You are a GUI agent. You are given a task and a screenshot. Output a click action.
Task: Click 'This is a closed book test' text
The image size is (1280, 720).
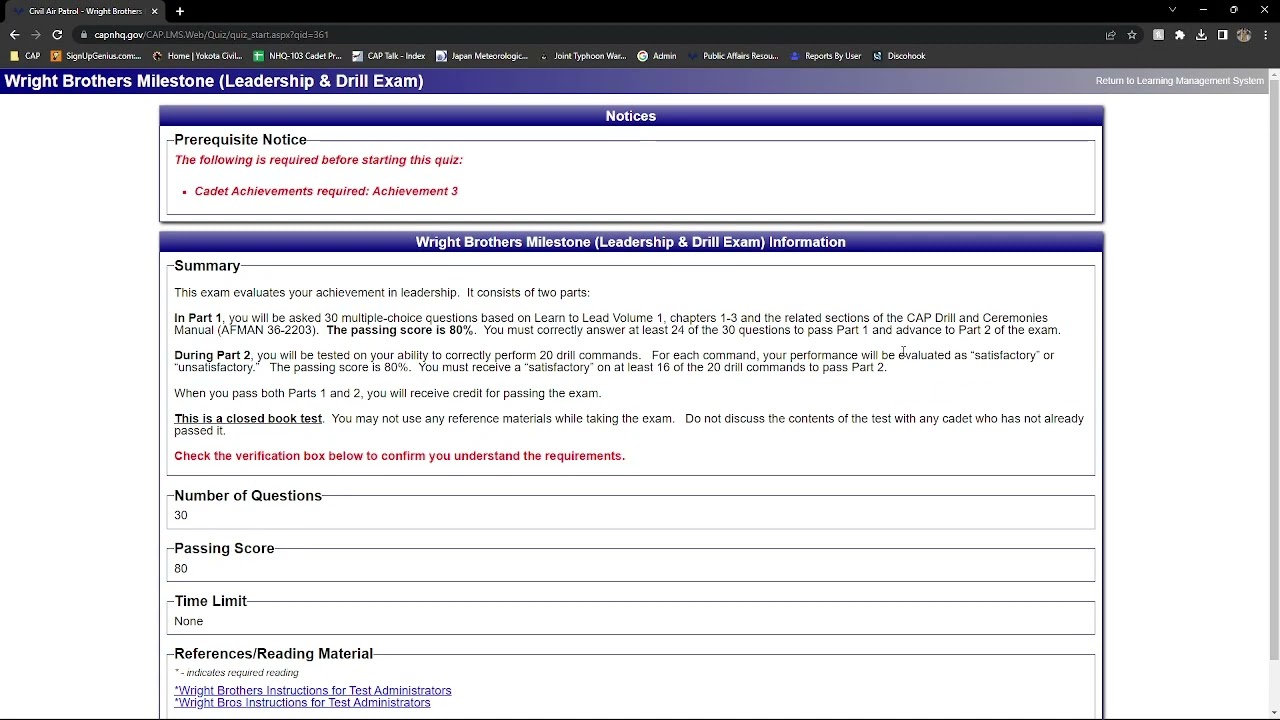click(248, 419)
